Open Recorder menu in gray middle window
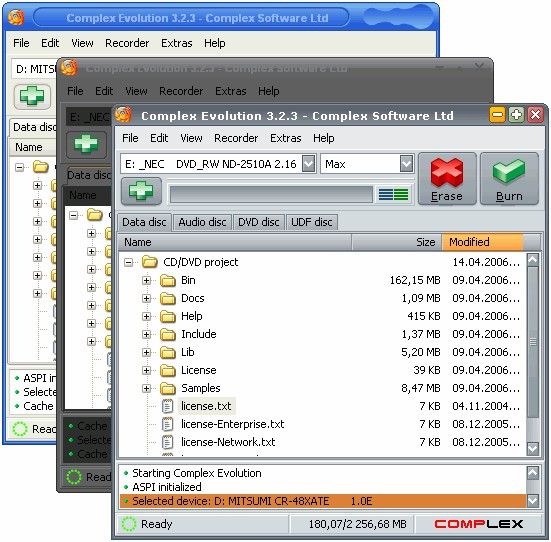551x542 pixels. point(181,91)
